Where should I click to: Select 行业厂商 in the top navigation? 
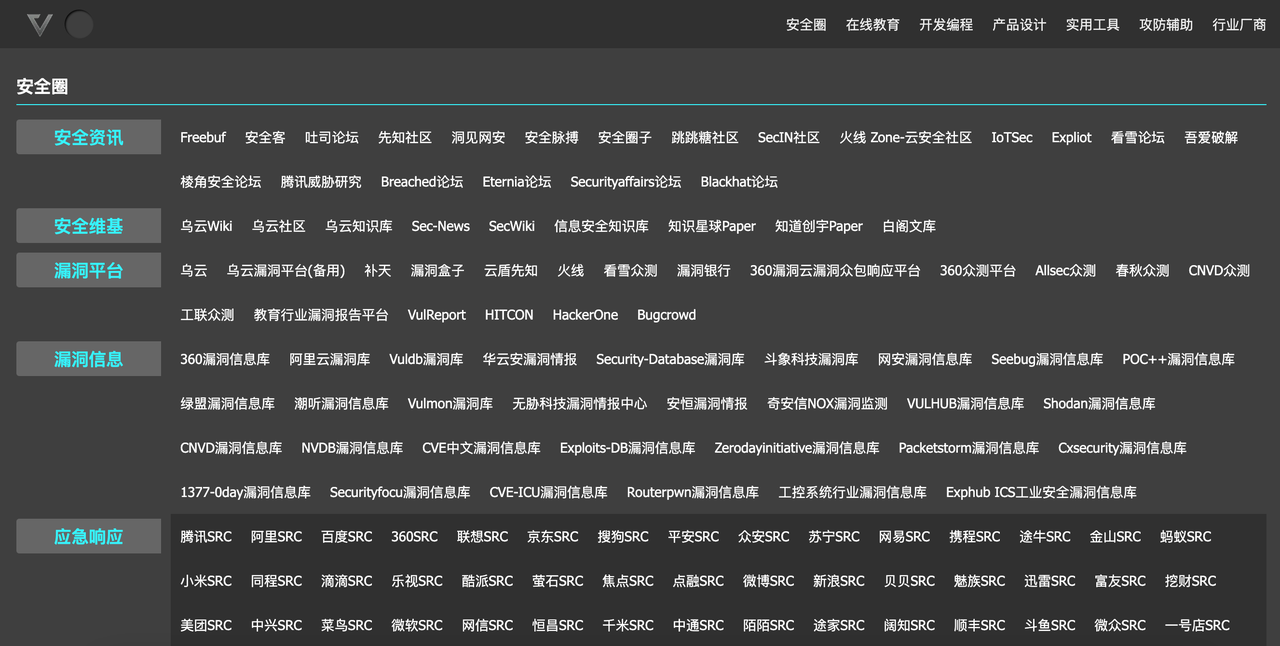[1239, 25]
